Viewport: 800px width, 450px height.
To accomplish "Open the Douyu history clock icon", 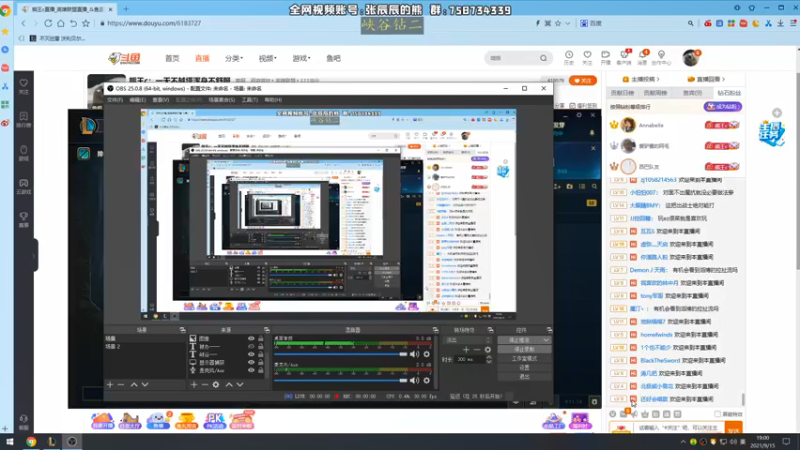I will 568,57.
